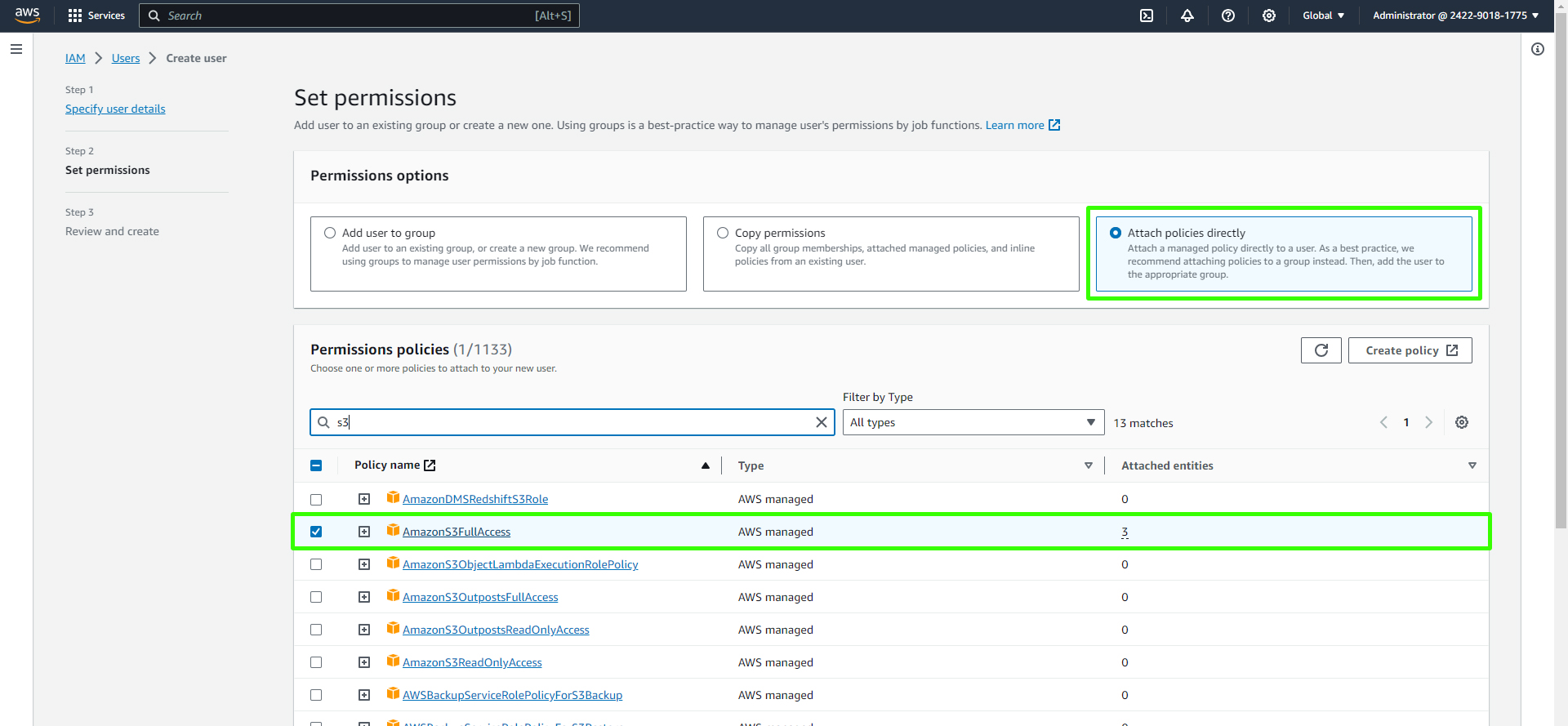The height and width of the screenshot is (726, 1568).
Task: Focus the top AWS search bar
Action: (359, 16)
